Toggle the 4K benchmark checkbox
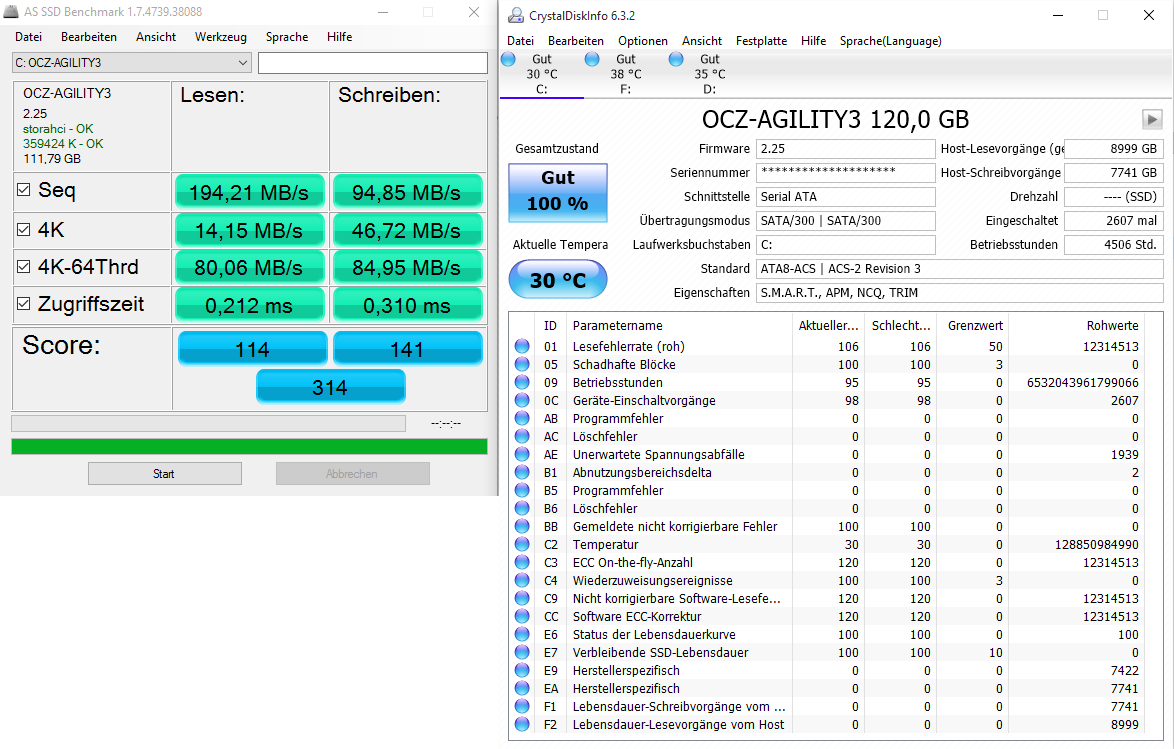Screen dimensions: 1174x749 pos(24,229)
